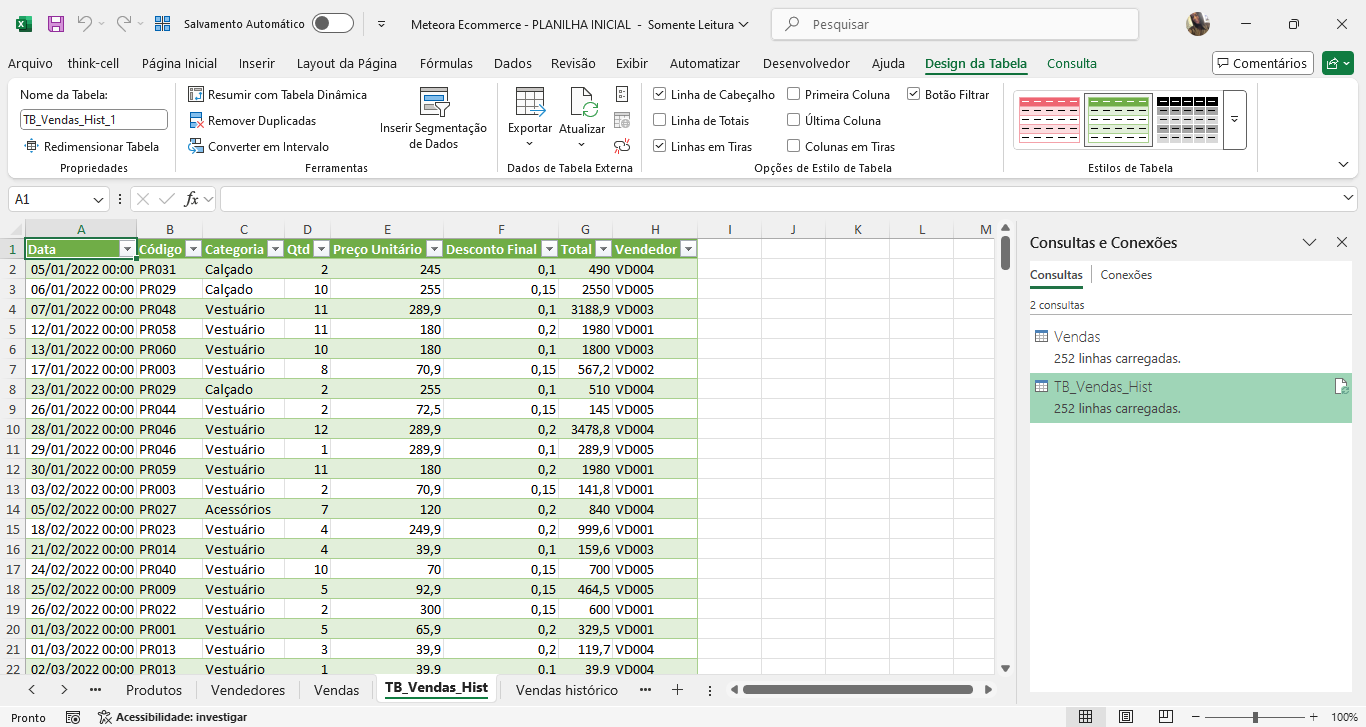
Task: Click the zoom slider in status bar
Action: [1255, 717]
